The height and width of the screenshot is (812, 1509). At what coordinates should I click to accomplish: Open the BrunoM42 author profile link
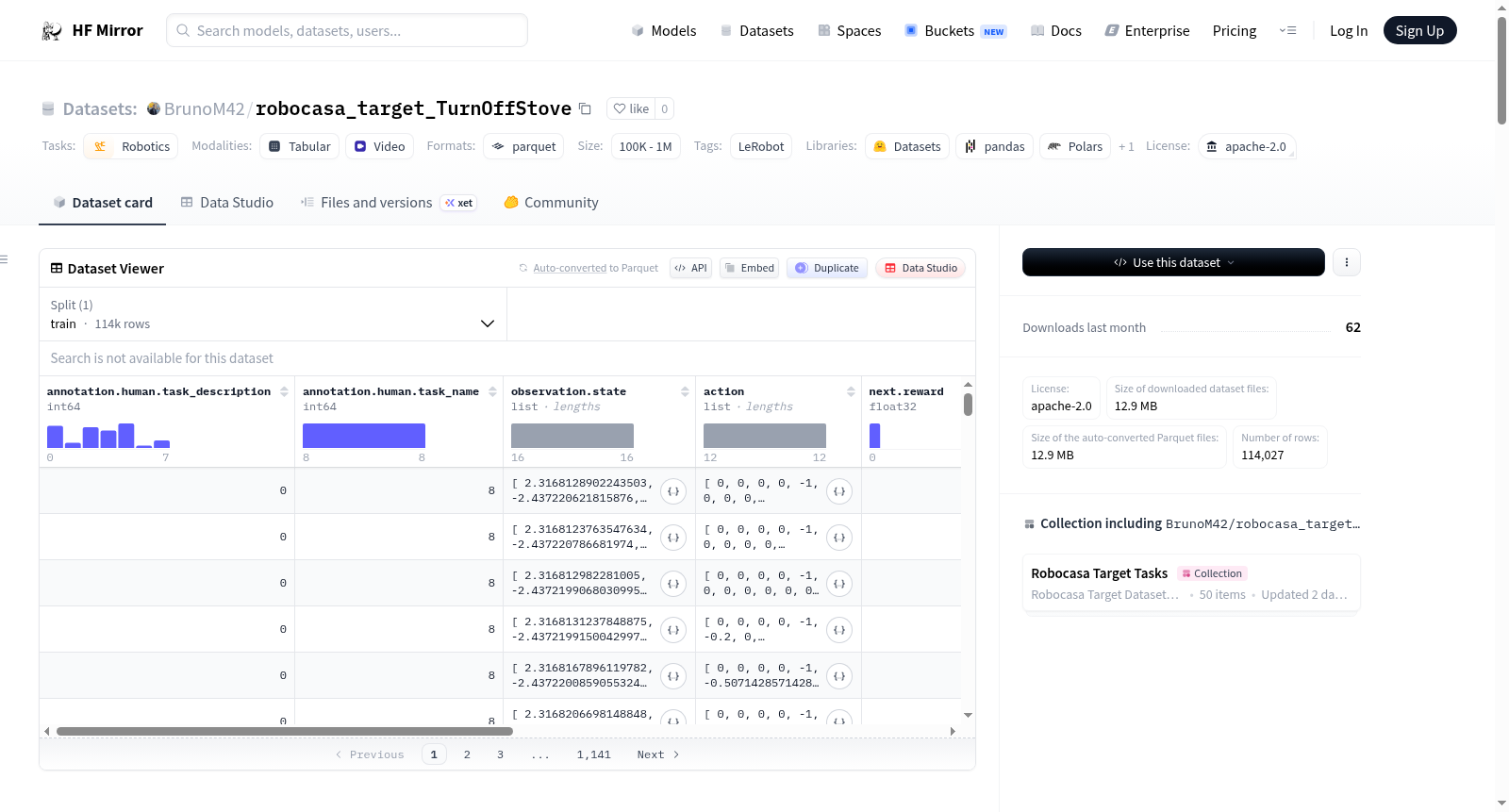(x=204, y=108)
